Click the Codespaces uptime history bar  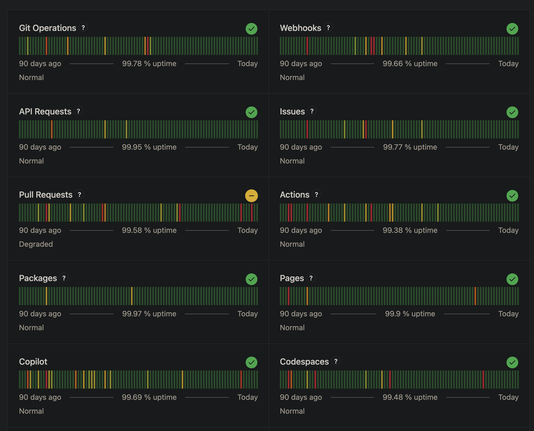coord(399,380)
